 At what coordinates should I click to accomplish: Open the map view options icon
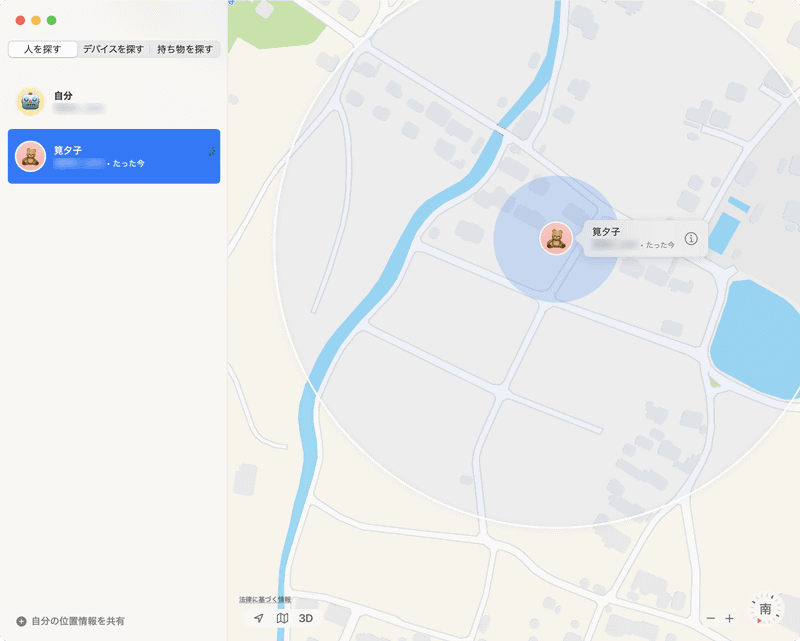point(282,618)
